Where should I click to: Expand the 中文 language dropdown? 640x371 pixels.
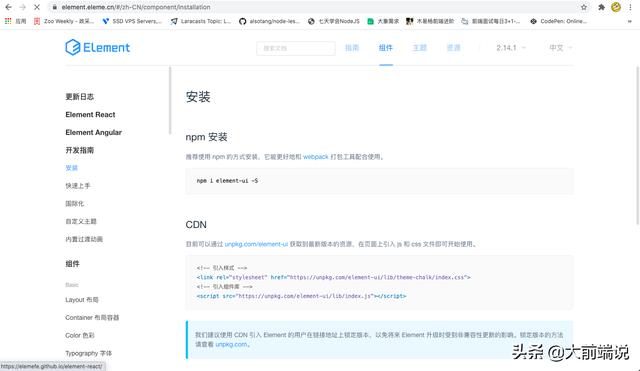pyautogui.click(x=560, y=48)
